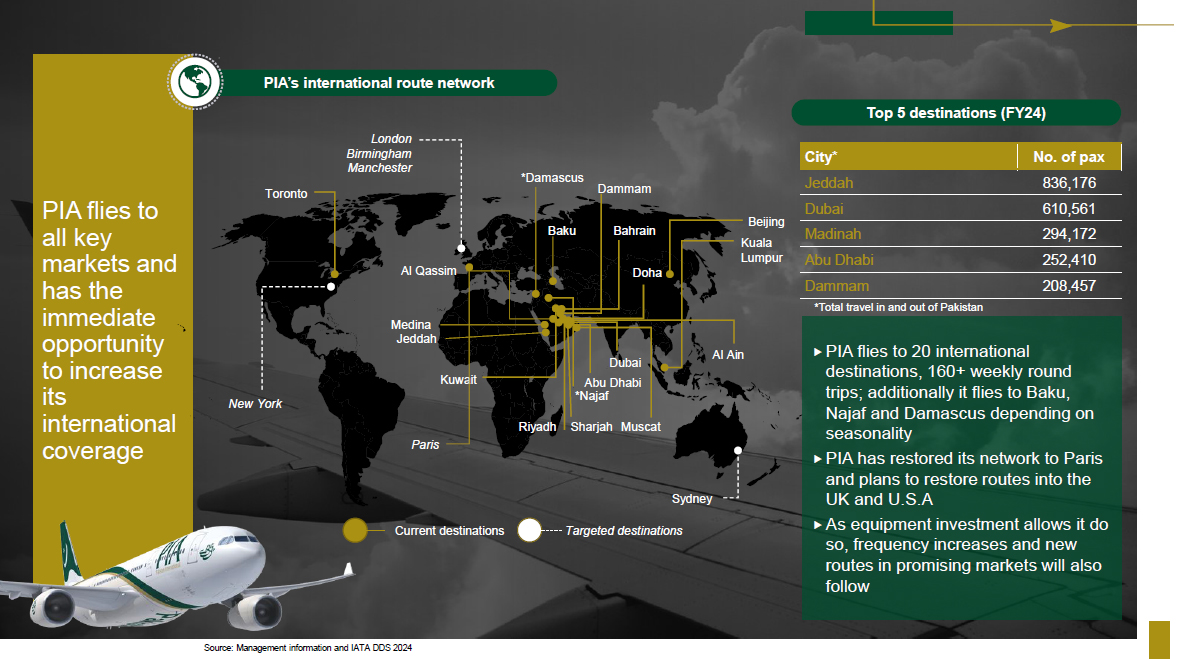Click the globe icon beside the route network title

click(x=195, y=82)
